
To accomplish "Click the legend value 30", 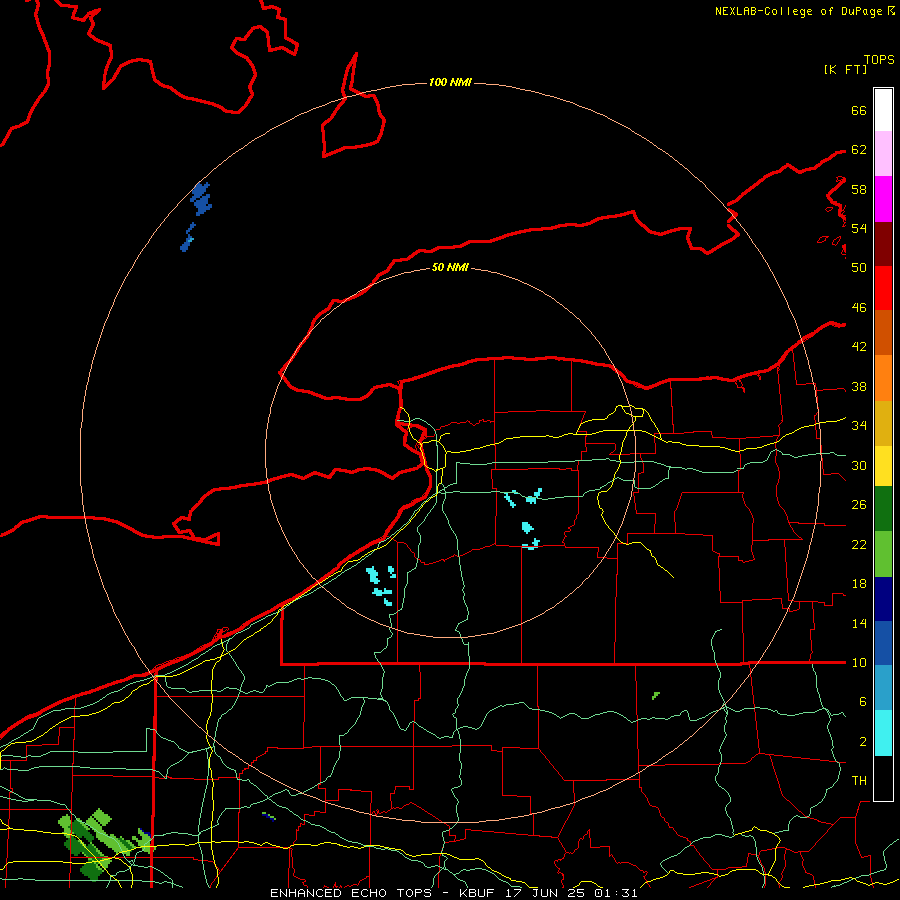I will pyautogui.click(x=859, y=465).
